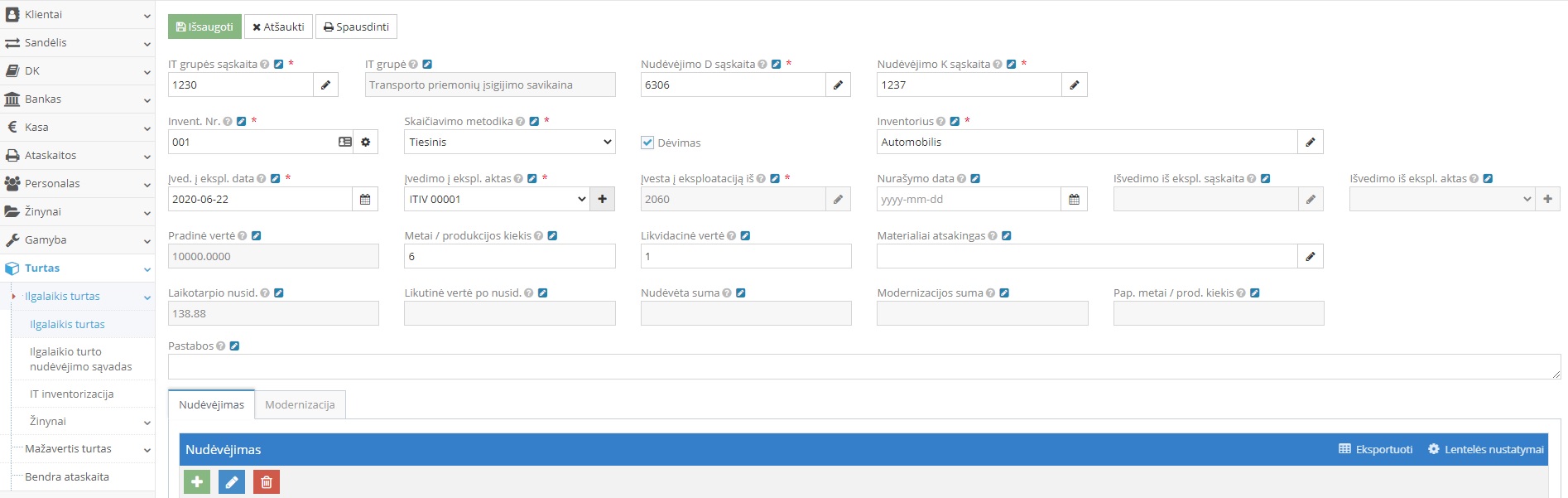
Task: Expand the Išvedimo iš ekspl. aktas dropdown
Action: pos(1441,200)
